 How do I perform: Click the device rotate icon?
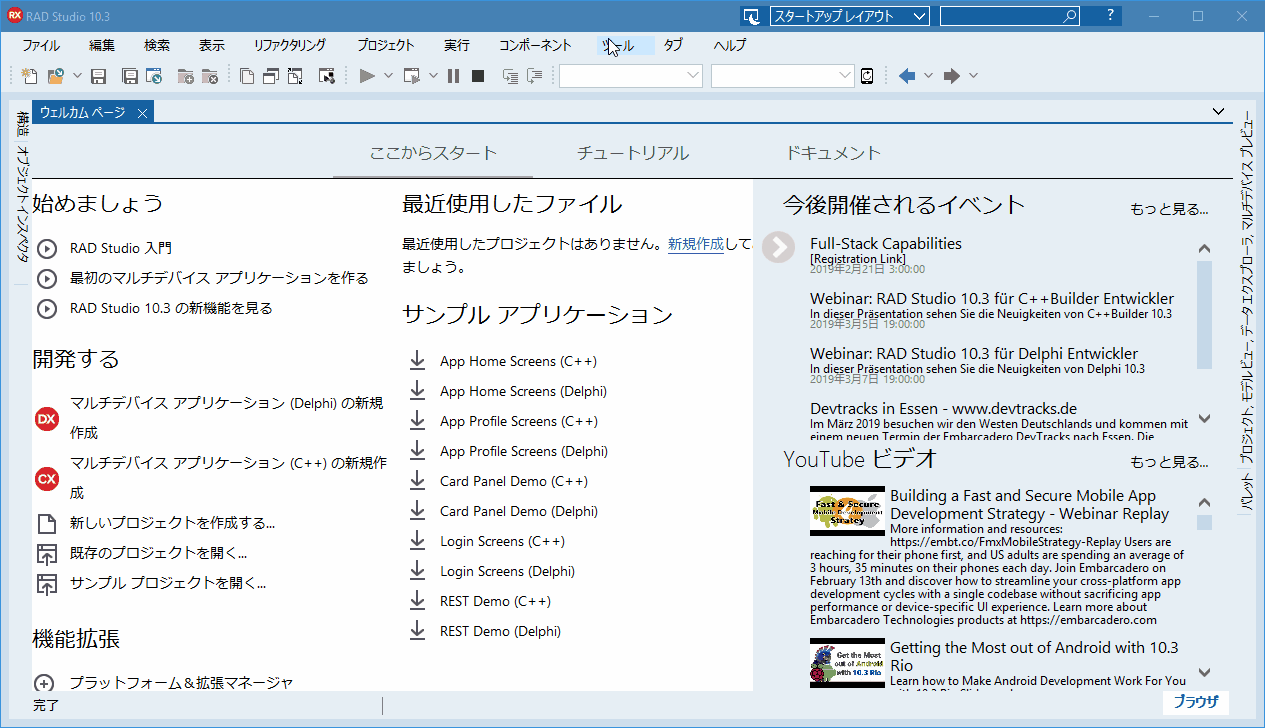pos(867,76)
